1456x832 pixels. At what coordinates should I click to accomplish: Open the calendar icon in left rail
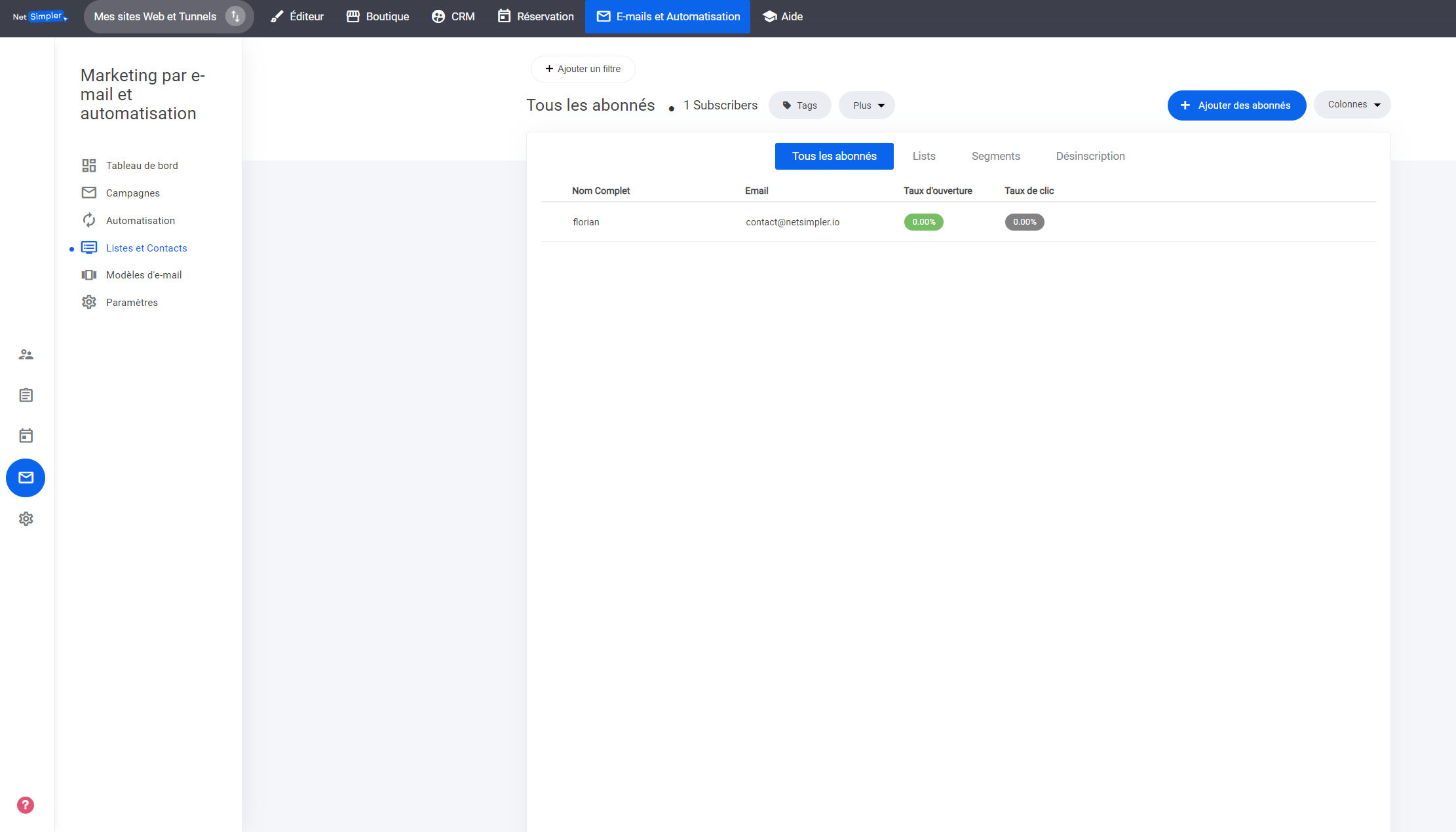tap(26, 436)
